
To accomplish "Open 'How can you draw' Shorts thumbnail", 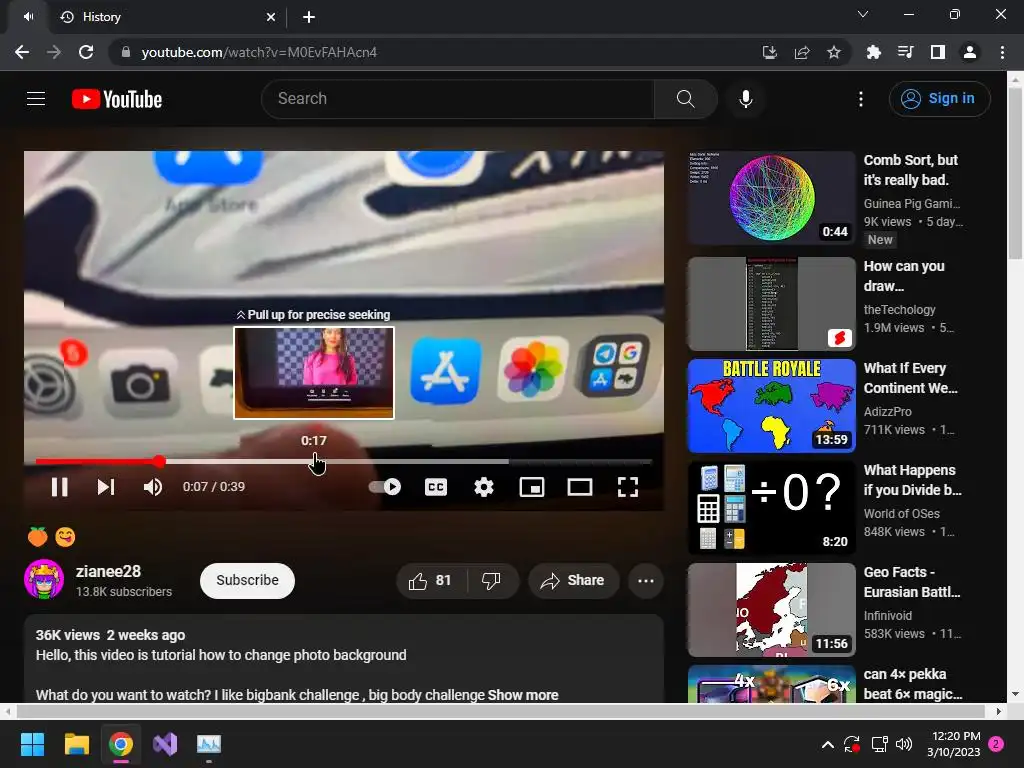I will (771, 304).
